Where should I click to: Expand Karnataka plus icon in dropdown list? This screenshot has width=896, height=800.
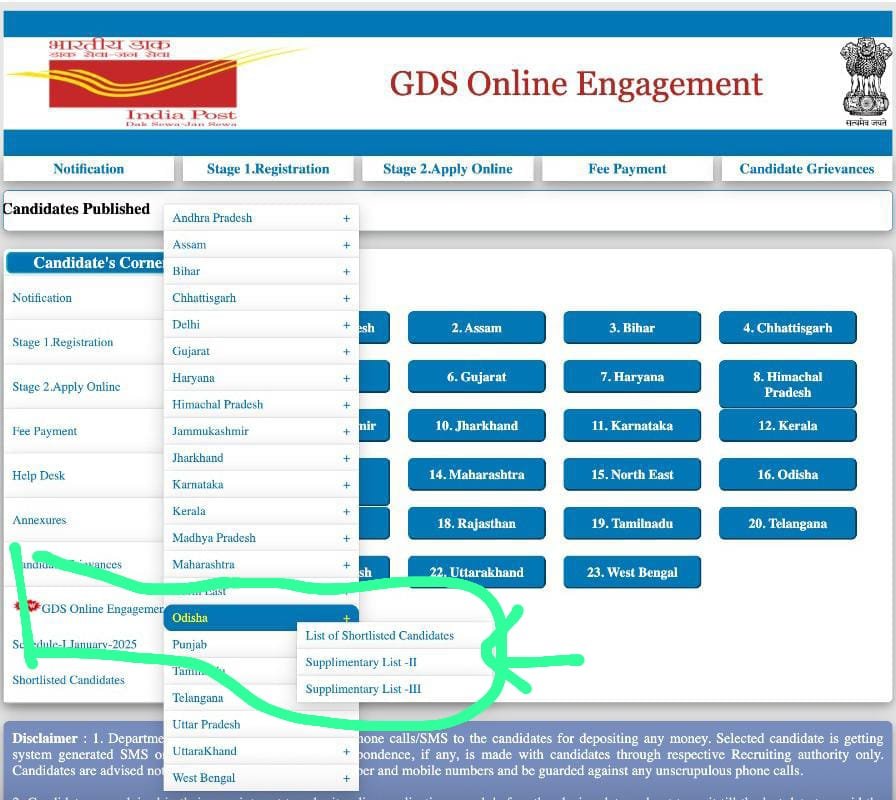point(346,485)
